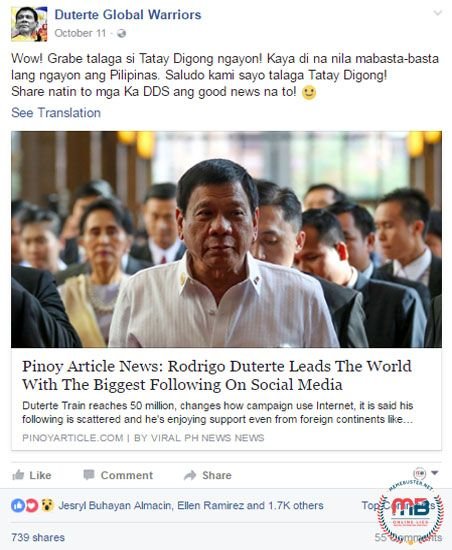Viewport: 452px width, 550px height.
Task: Click the blue Like reaction icon
Action: (18, 505)
